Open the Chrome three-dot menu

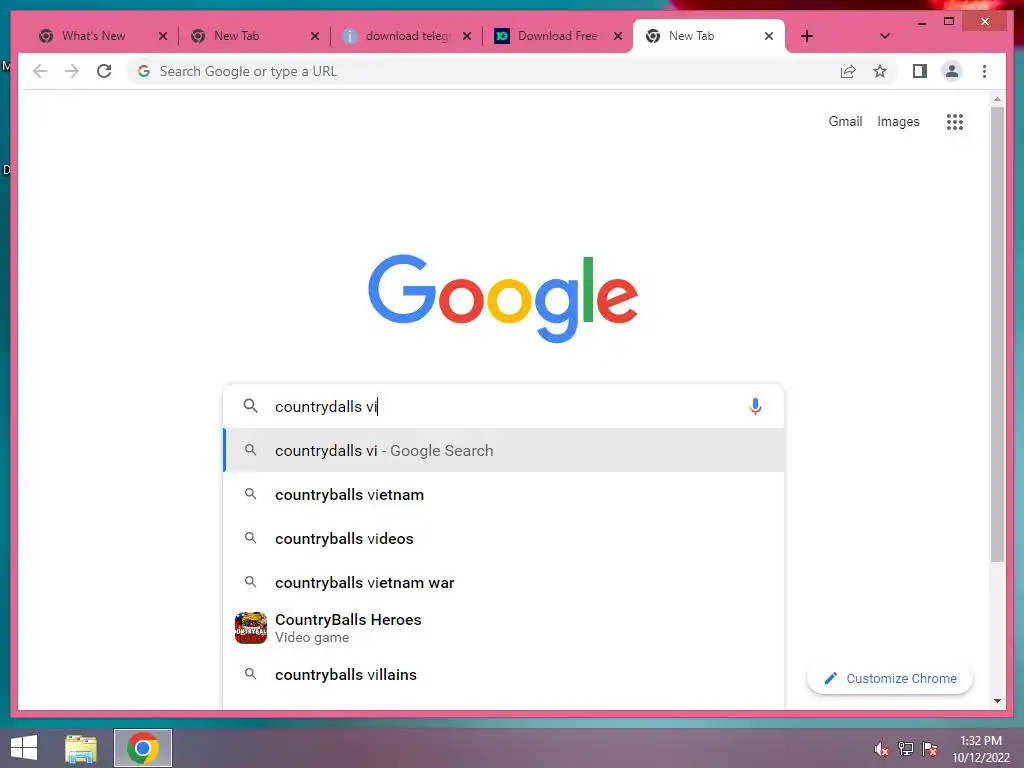pyautogui.click(x=984, y=71)
